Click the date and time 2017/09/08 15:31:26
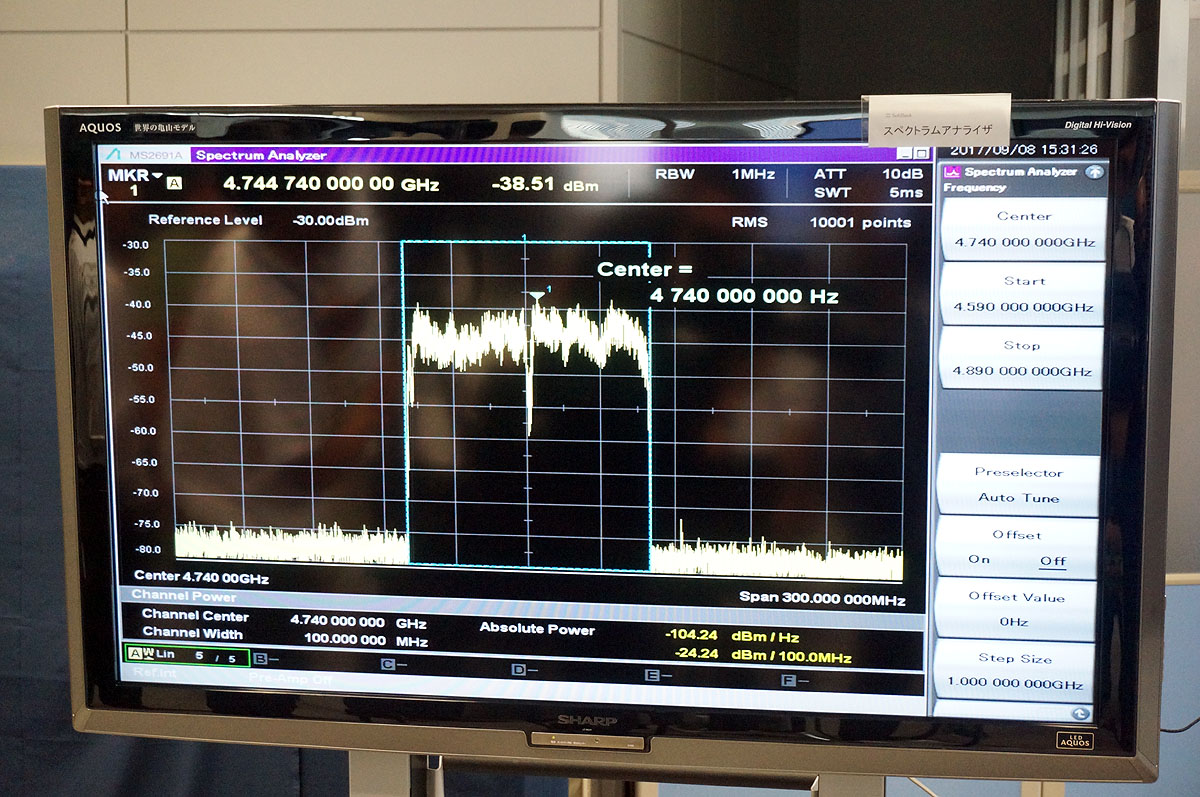 point(1023,149)
